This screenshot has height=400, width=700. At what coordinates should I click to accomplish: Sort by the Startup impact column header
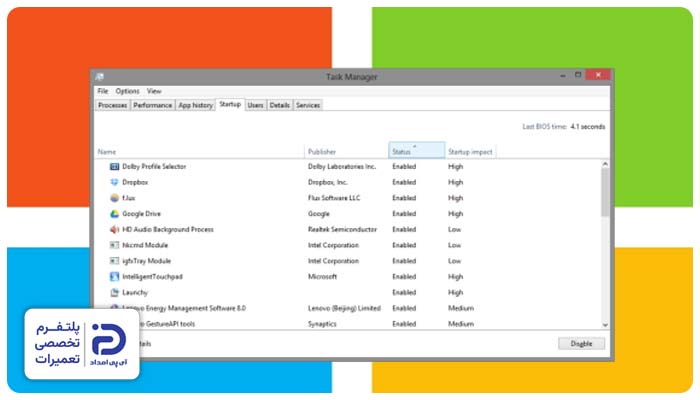click(470, 152)
